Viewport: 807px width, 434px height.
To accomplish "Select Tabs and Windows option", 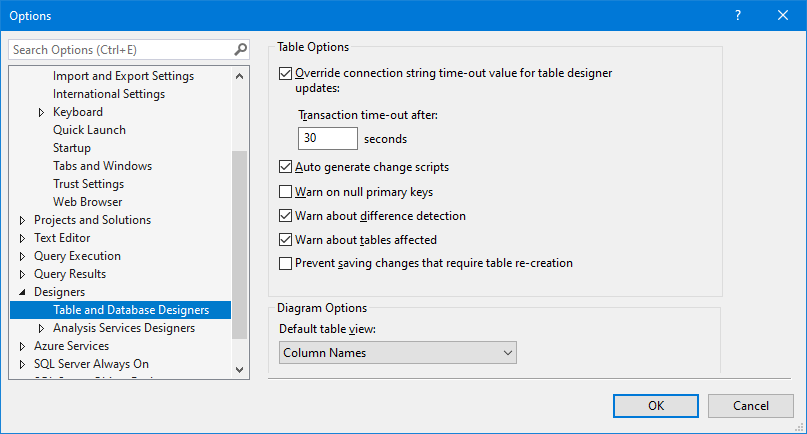I will (x=102, y=166).
